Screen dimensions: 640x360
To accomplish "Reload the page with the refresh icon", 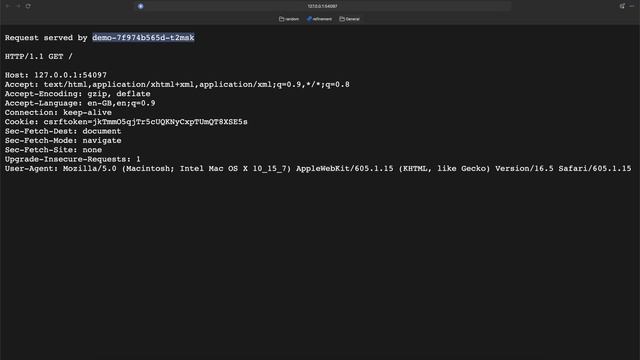I will (28, 6).
